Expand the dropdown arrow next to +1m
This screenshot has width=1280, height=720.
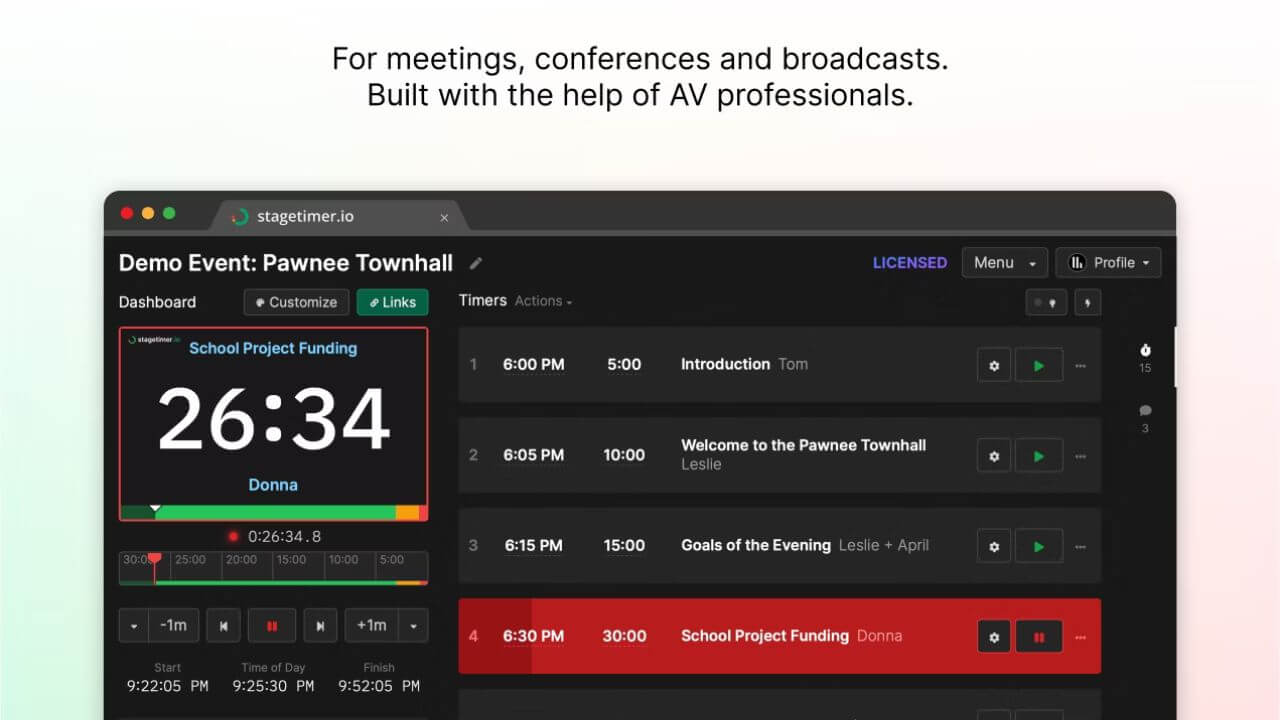point(412,626)
